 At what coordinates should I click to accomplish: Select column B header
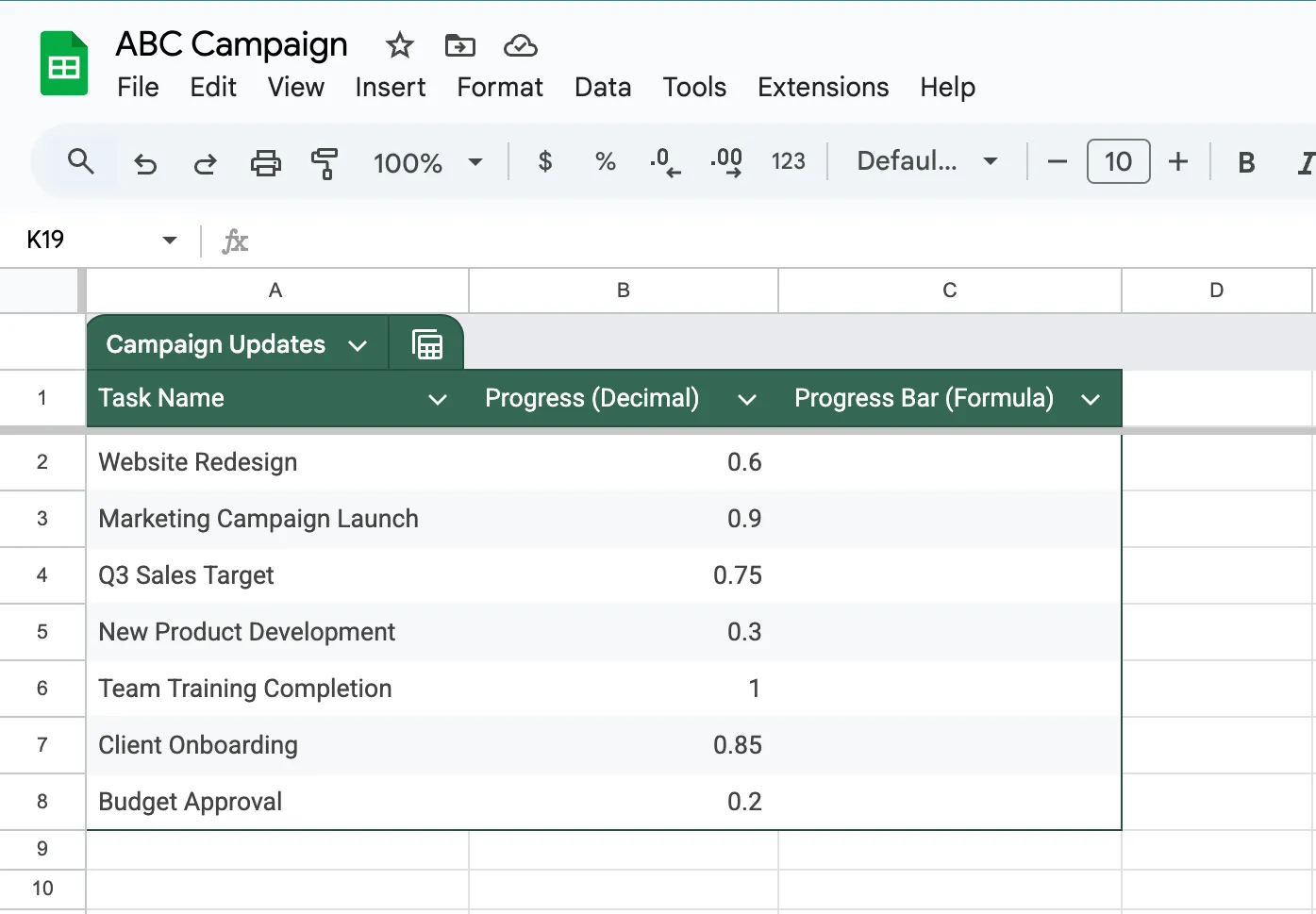624,291
